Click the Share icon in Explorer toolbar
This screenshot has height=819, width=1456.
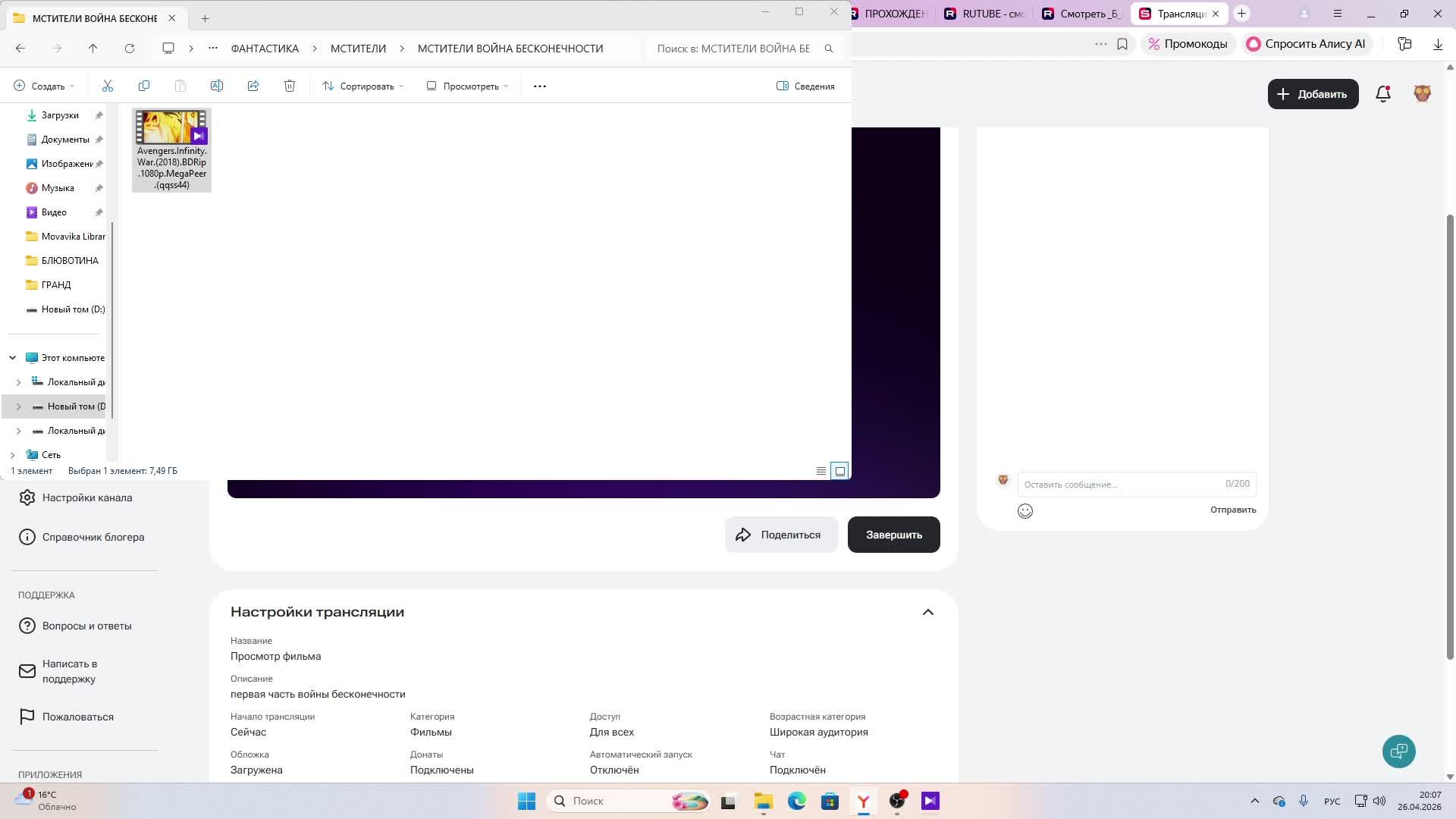pyautogui.click(x=253, y=86)
